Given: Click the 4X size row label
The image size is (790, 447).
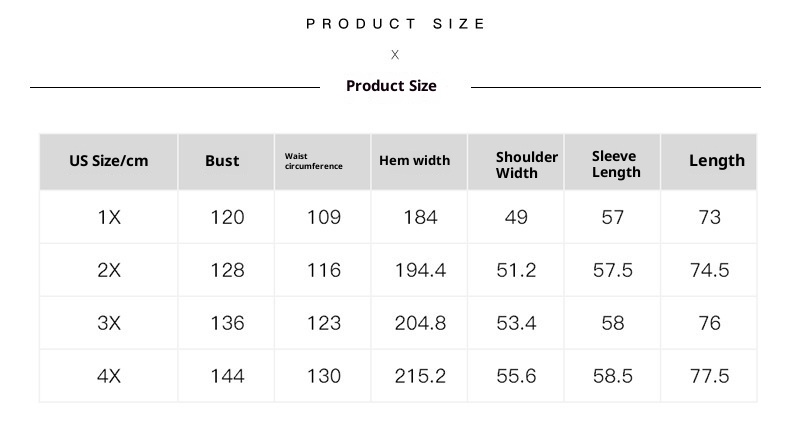Looking at the screenshot, I should 109,376.
